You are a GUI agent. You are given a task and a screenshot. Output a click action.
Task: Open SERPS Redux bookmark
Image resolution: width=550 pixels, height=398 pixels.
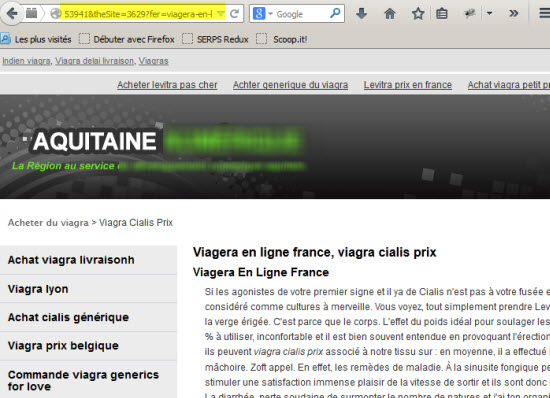pos(215,39)
